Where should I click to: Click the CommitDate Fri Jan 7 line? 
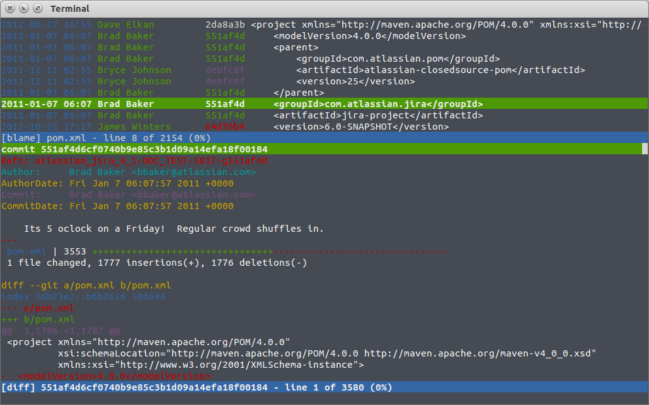click(118, 206)
